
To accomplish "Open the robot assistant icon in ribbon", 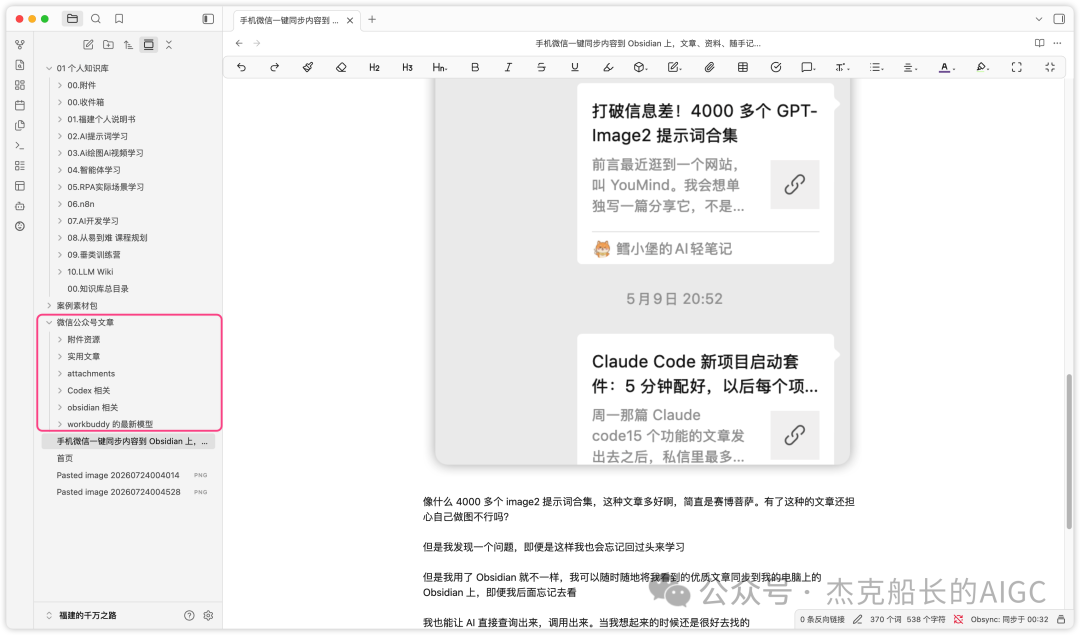I will click(20, 206).
